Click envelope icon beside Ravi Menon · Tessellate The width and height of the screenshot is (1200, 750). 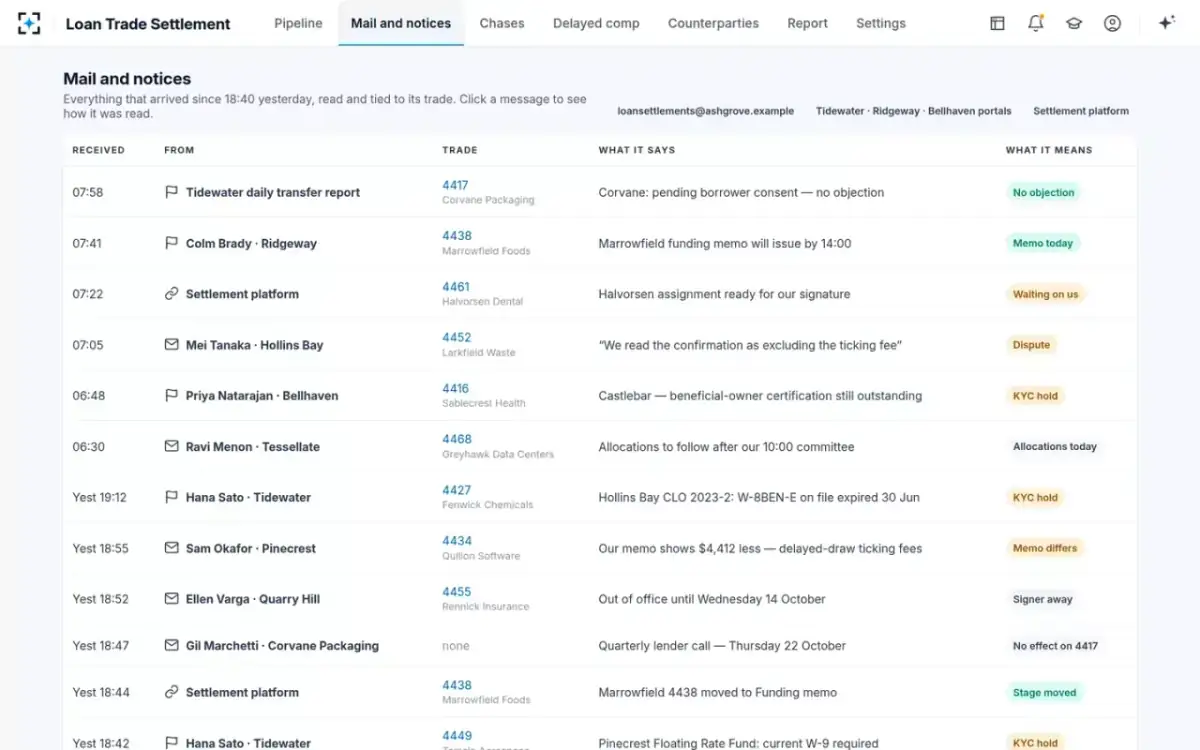[171, 447]
